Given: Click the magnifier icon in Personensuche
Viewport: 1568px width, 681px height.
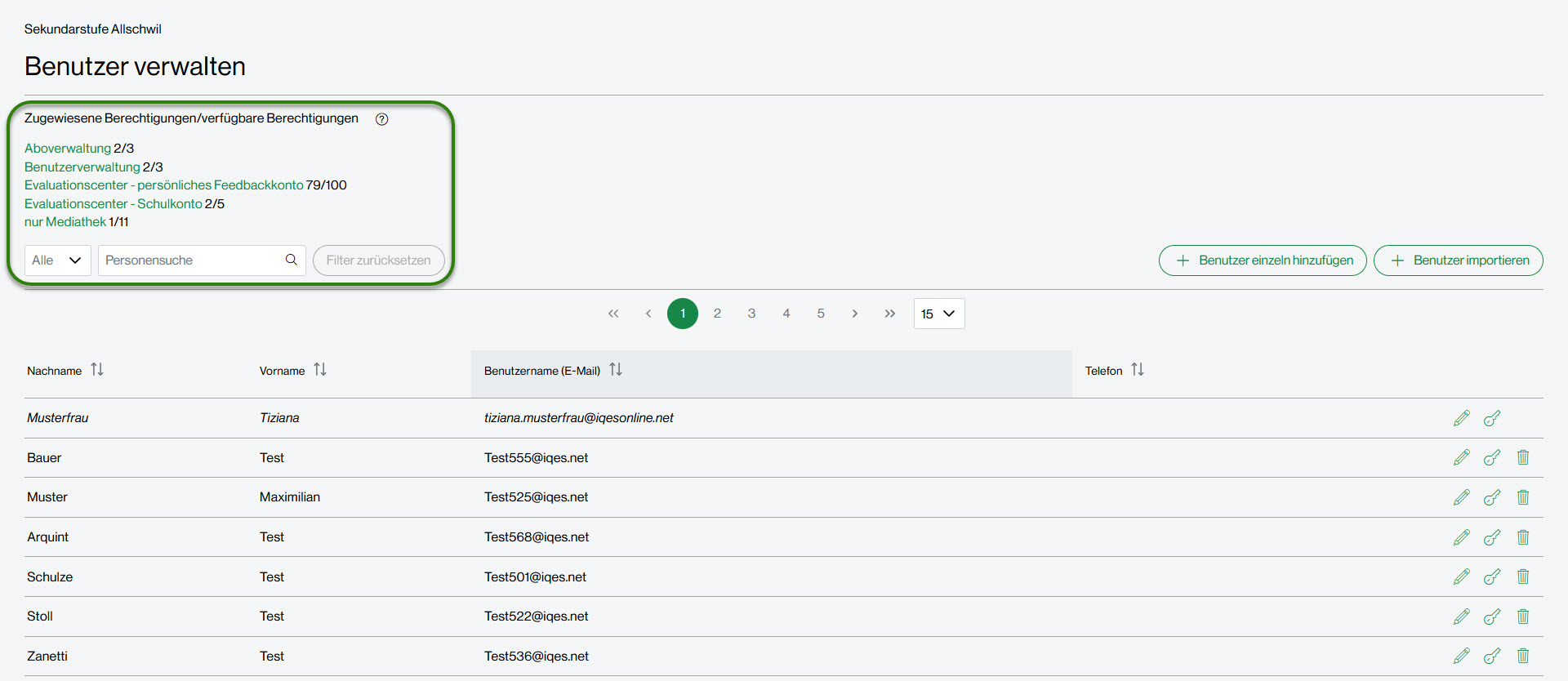Looking at the screenshot, I should coord(291,260).
